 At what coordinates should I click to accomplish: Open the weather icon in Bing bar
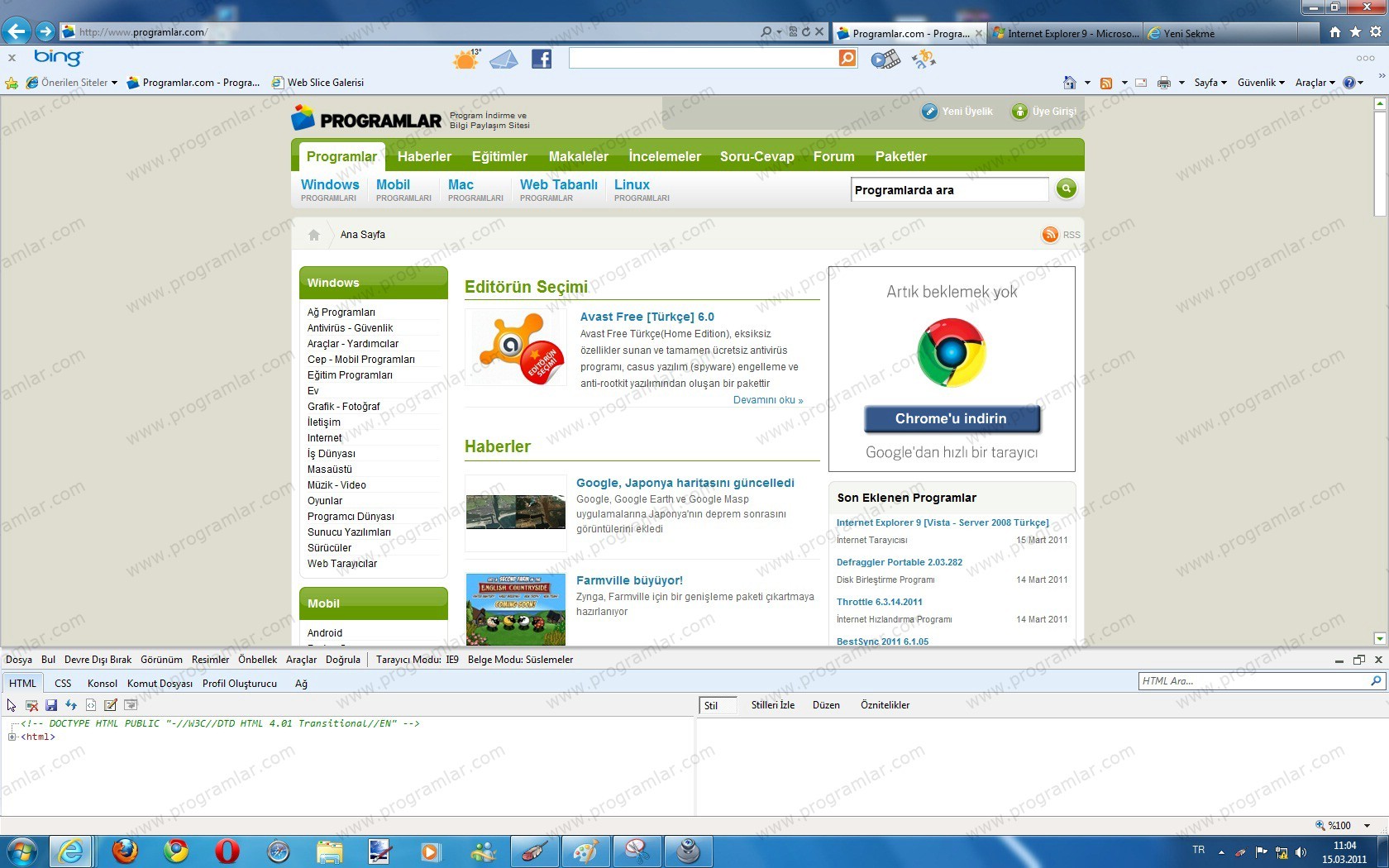coord(466,59)
